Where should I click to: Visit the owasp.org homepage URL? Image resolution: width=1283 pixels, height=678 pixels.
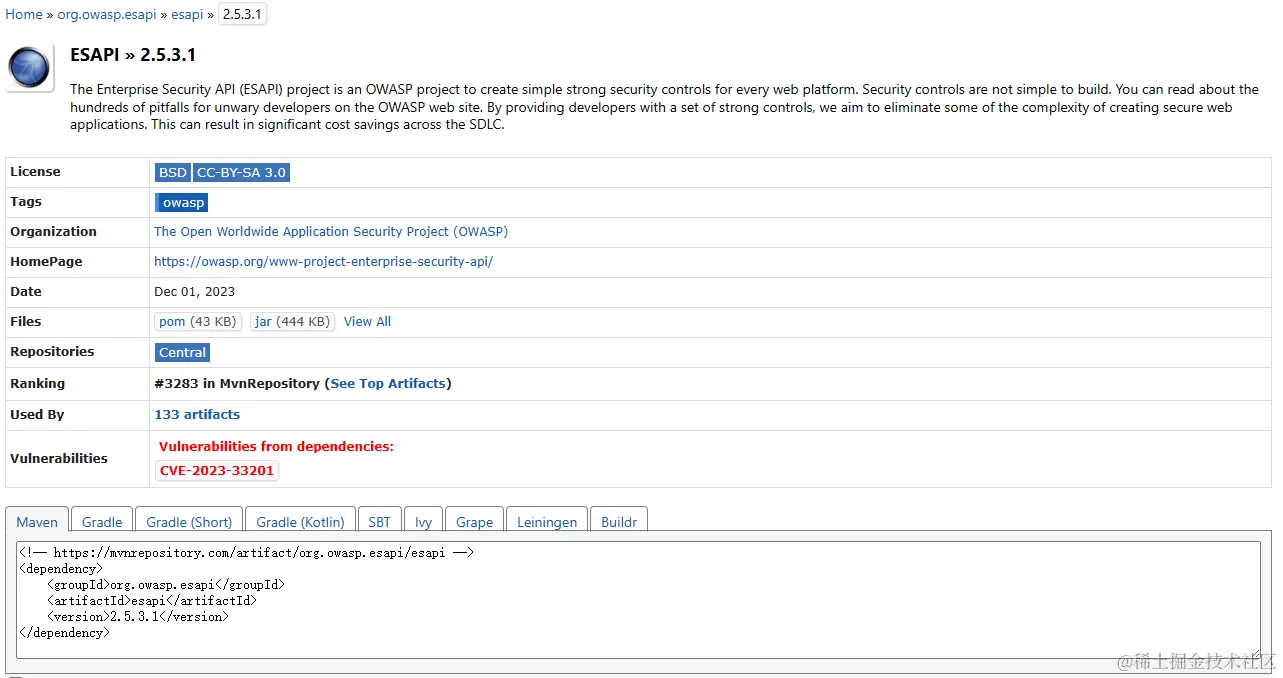[x=323, y=261]
